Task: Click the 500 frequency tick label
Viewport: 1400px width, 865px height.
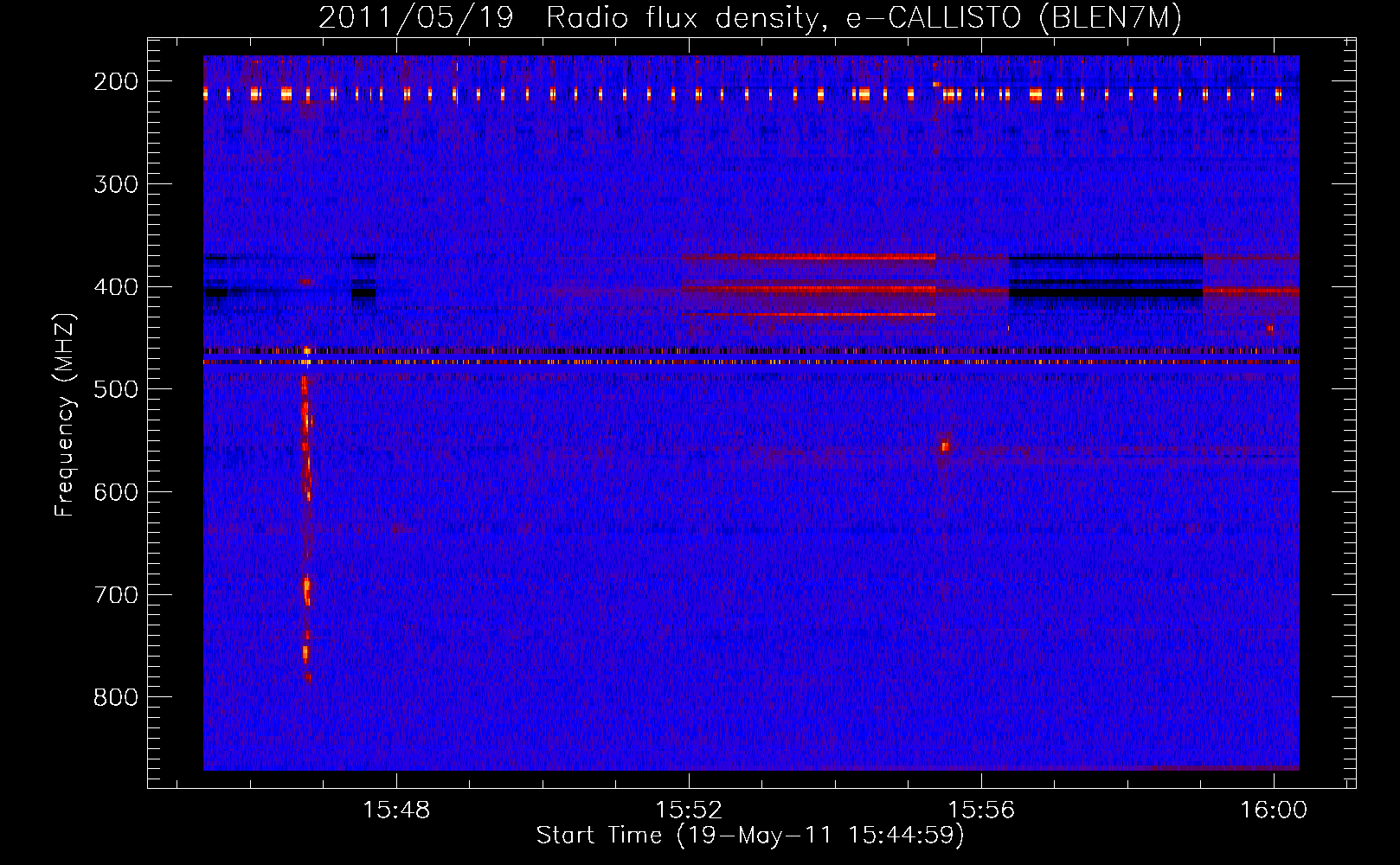Action: 116,389
